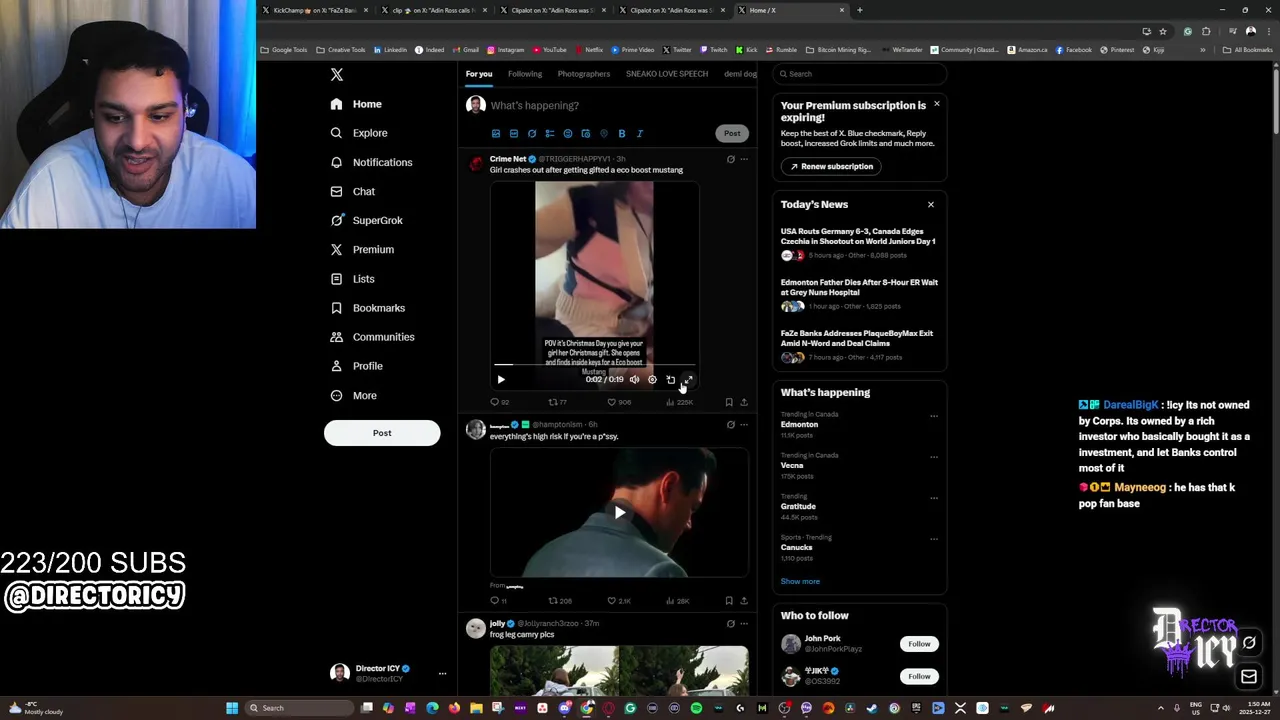Image resolution: width=1280 pixels, height=720 pixels.
Task: Add a GIF to new post
Action: click(x=514, y=133)
